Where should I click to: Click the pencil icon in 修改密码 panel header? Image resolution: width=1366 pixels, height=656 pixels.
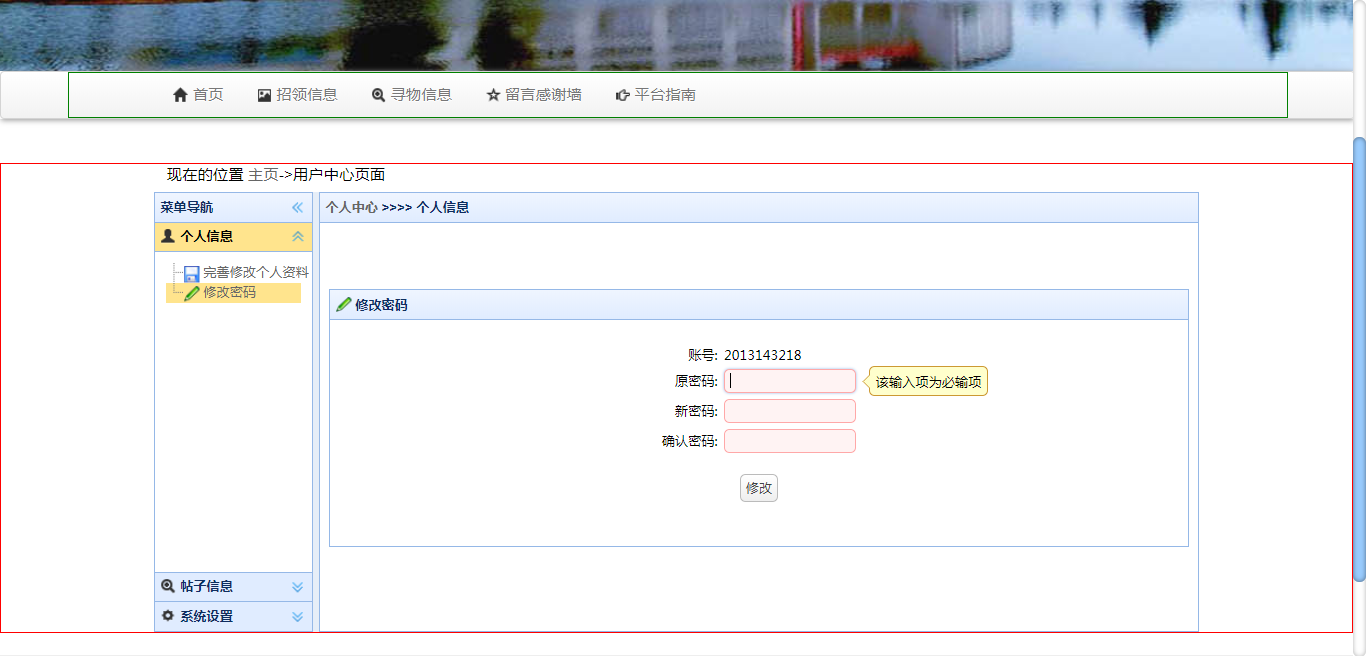[344, 304]
